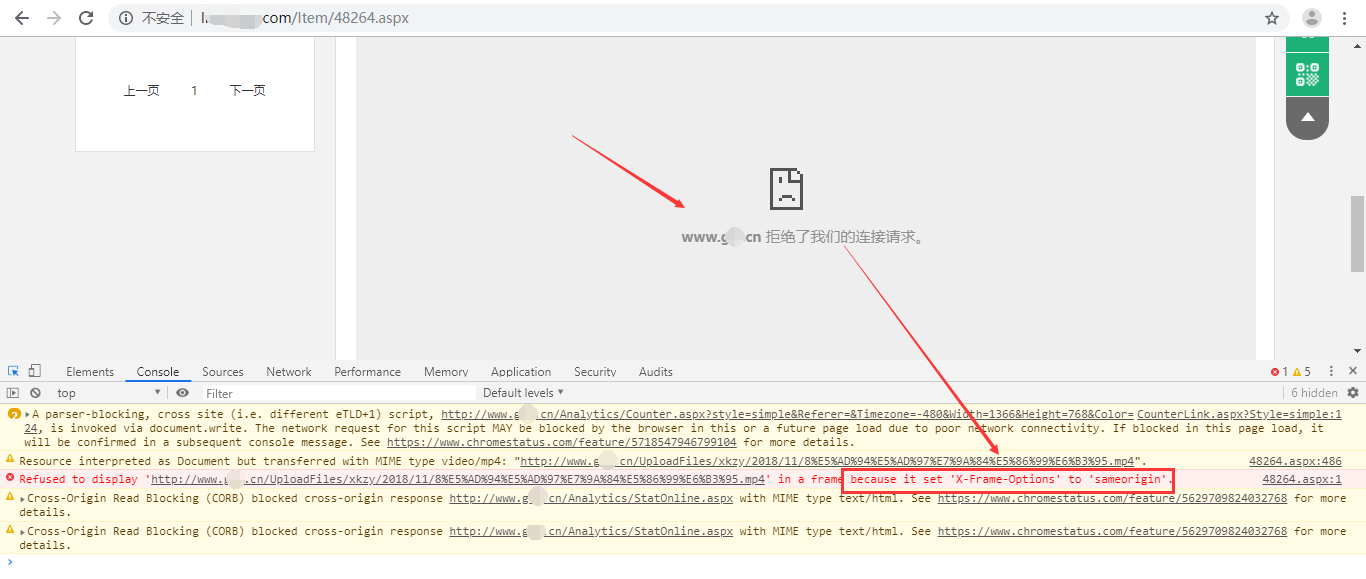Viewport: 1366px width, 579px height.
Task: Click the console prompt input line
Action: [683, 562]
